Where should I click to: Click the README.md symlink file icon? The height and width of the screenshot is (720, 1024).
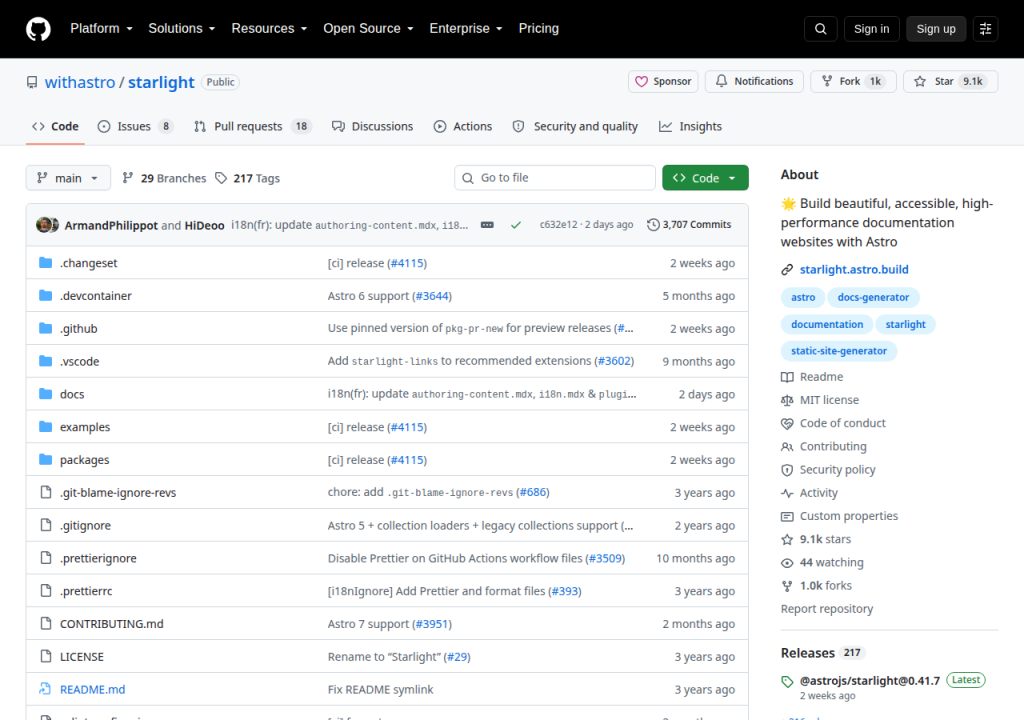point(45,689)
